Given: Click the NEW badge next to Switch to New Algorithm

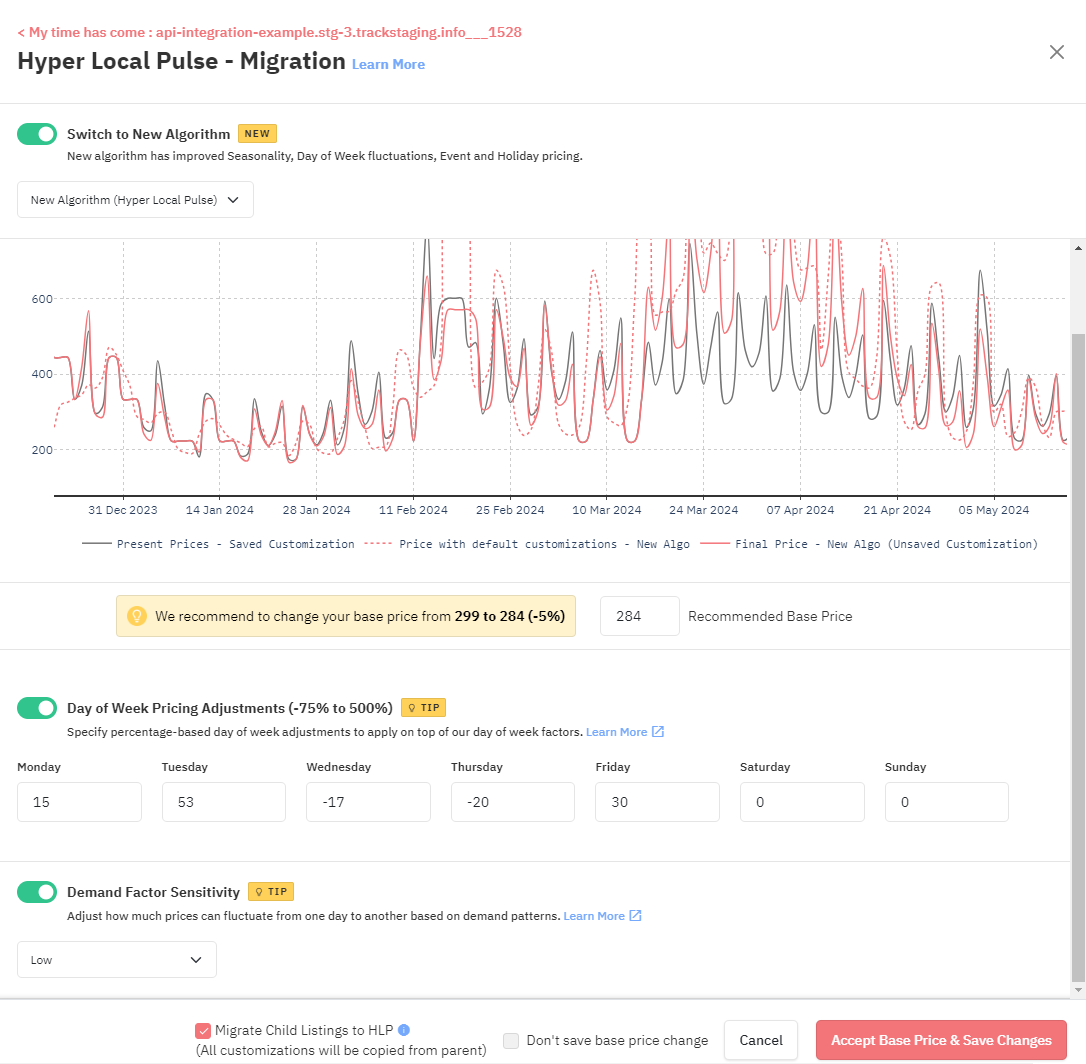Looking at the screenshot, I should pos(257,132).
